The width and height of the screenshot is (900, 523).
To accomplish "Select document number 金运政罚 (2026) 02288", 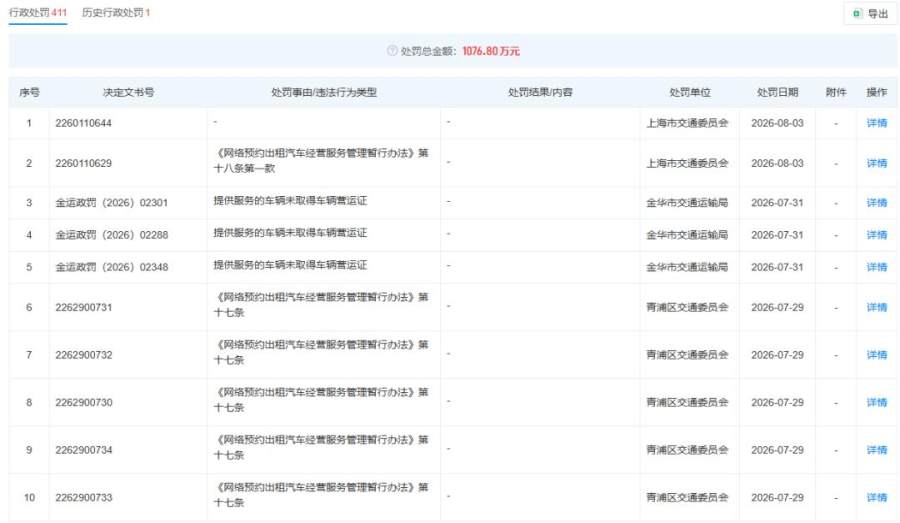I will [111, 235].
